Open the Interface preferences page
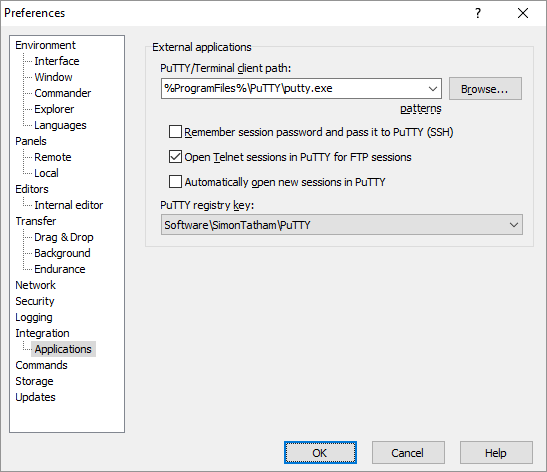The image size is (547, 472). pyautogui.click(x=57, y=61)
